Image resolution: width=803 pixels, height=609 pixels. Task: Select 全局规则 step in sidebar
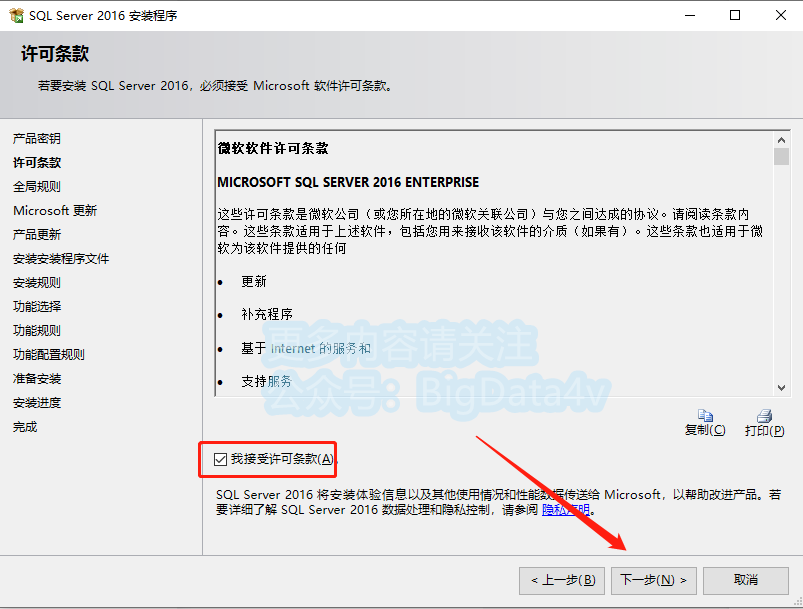pos(37,186)
